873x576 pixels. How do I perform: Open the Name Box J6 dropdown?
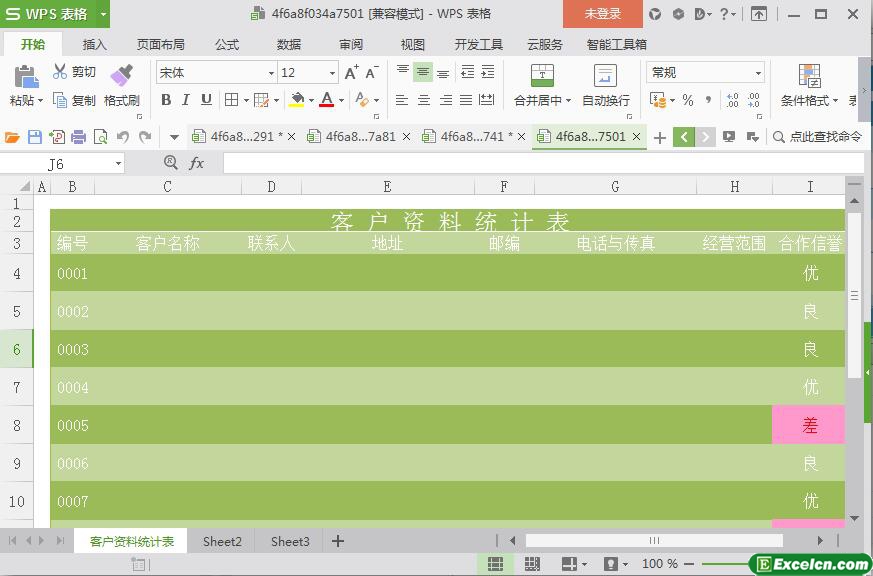[118, 164]
